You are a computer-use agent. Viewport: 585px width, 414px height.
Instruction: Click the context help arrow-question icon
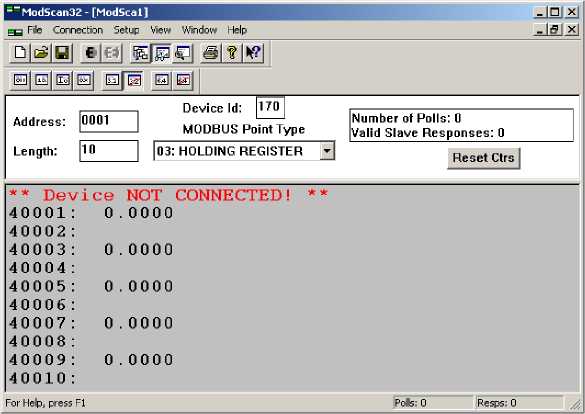253,53
